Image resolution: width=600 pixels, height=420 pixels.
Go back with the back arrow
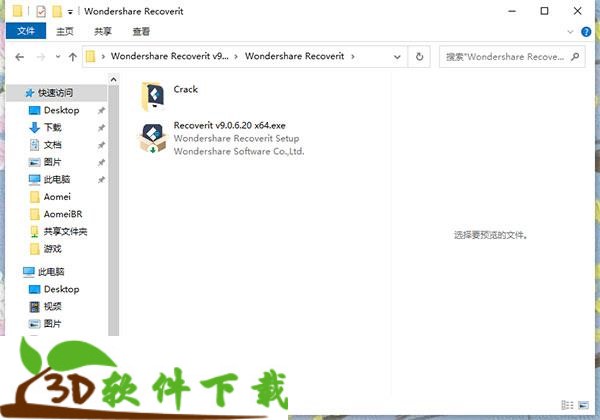(x=20, y=57)
